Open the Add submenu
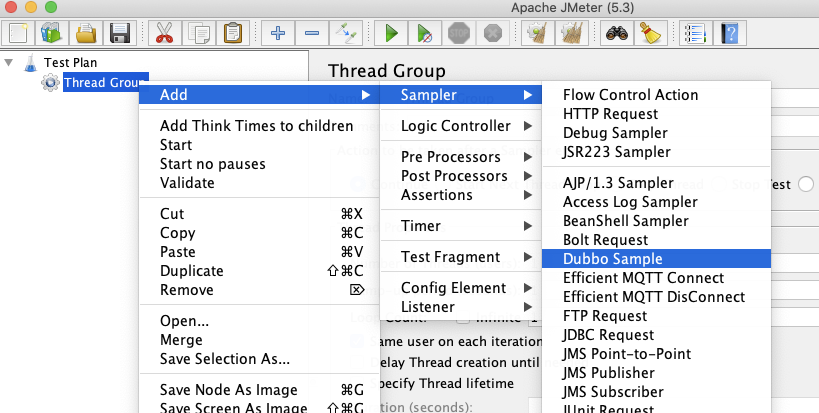This screenshot has height=413, width=819. coord(259,95)
